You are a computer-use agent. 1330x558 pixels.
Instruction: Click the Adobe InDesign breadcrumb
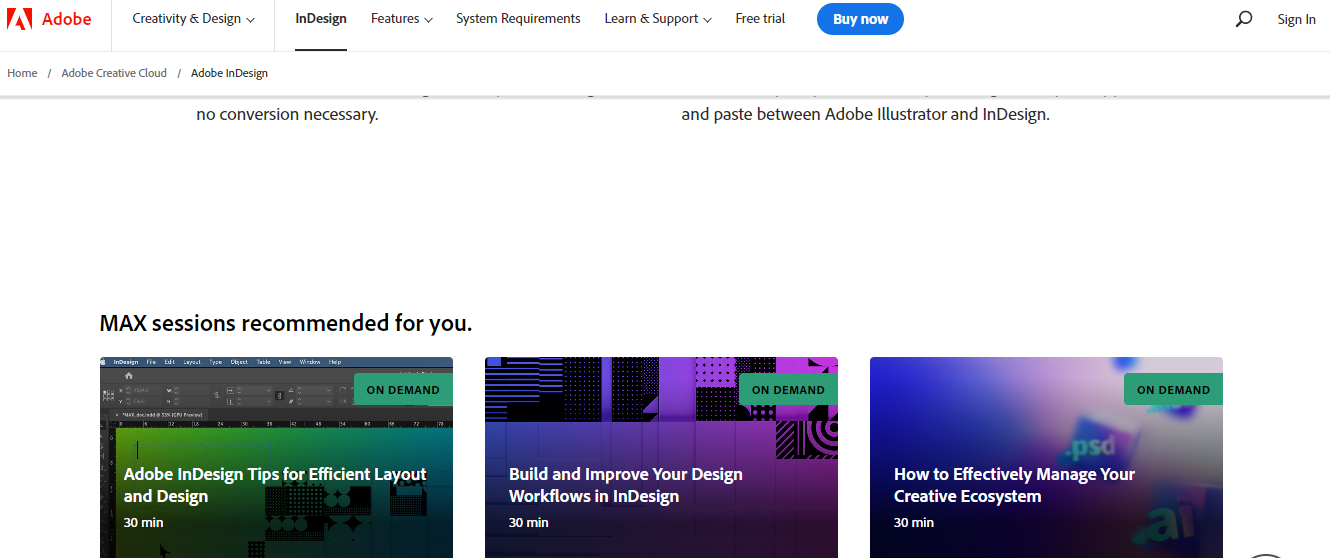point(229,73)
